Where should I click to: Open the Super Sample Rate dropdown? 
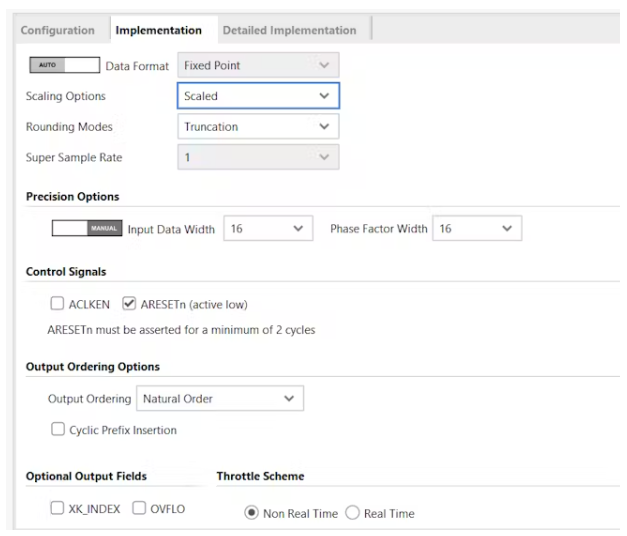[257, 158]
